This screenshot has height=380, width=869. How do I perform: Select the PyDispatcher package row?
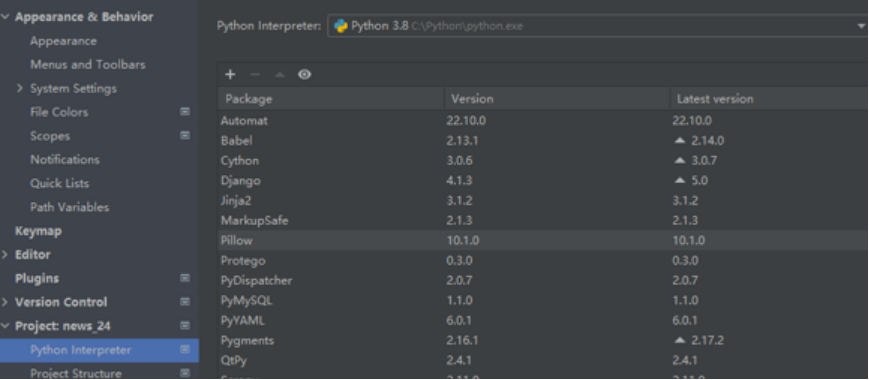(543, 280)
